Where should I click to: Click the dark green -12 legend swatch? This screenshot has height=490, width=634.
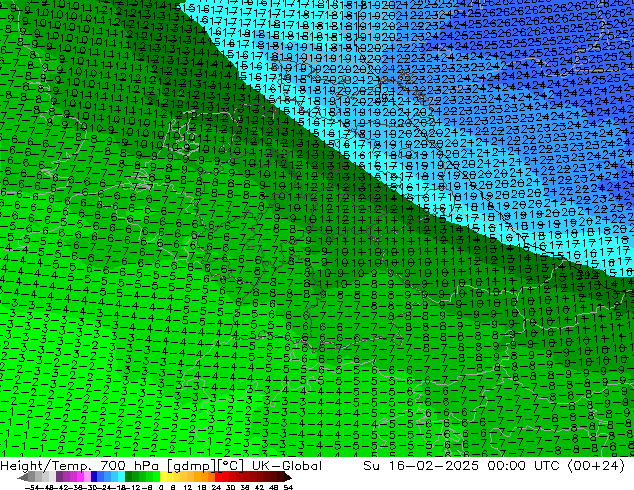[129, 476]
